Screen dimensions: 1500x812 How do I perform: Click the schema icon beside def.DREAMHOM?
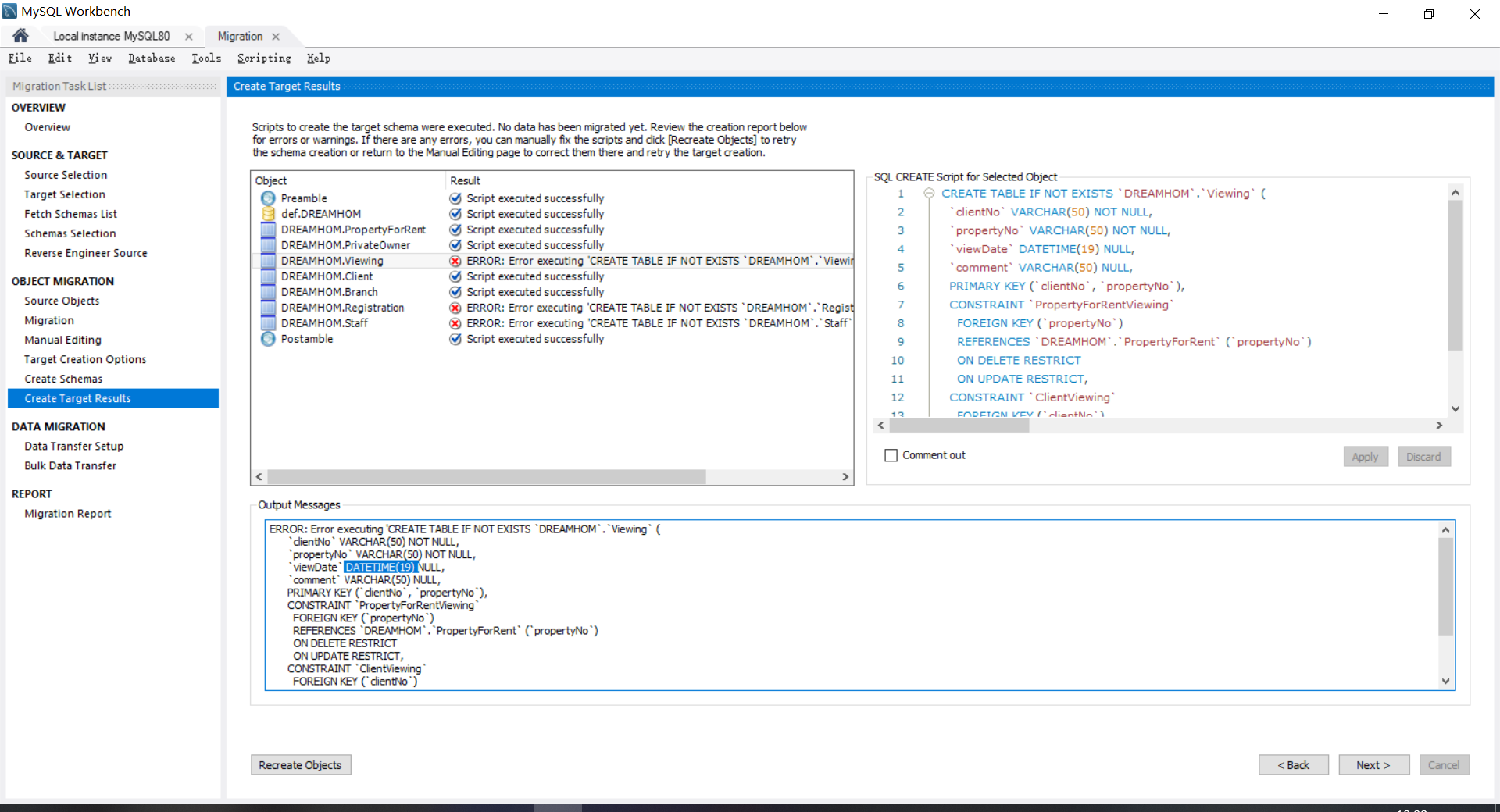268,213
